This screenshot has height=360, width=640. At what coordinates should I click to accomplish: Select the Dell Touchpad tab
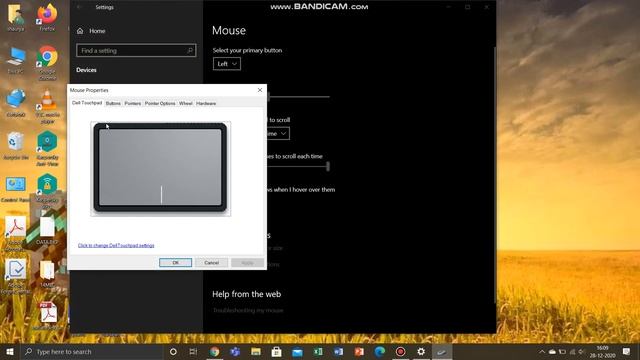click(x=87, y=103)
